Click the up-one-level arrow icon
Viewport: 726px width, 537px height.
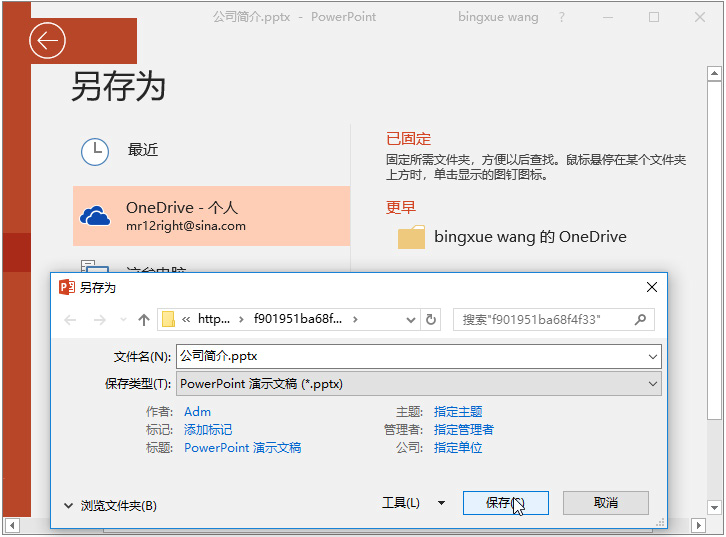[x=144, y=319]
